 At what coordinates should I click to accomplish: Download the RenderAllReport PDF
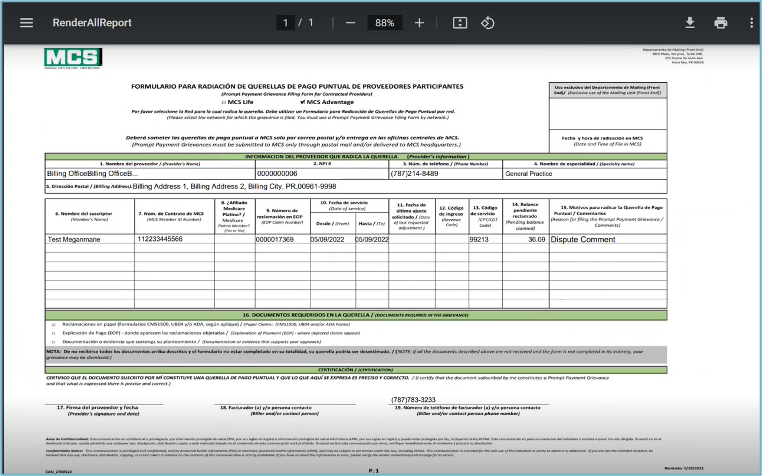[689, 23]
